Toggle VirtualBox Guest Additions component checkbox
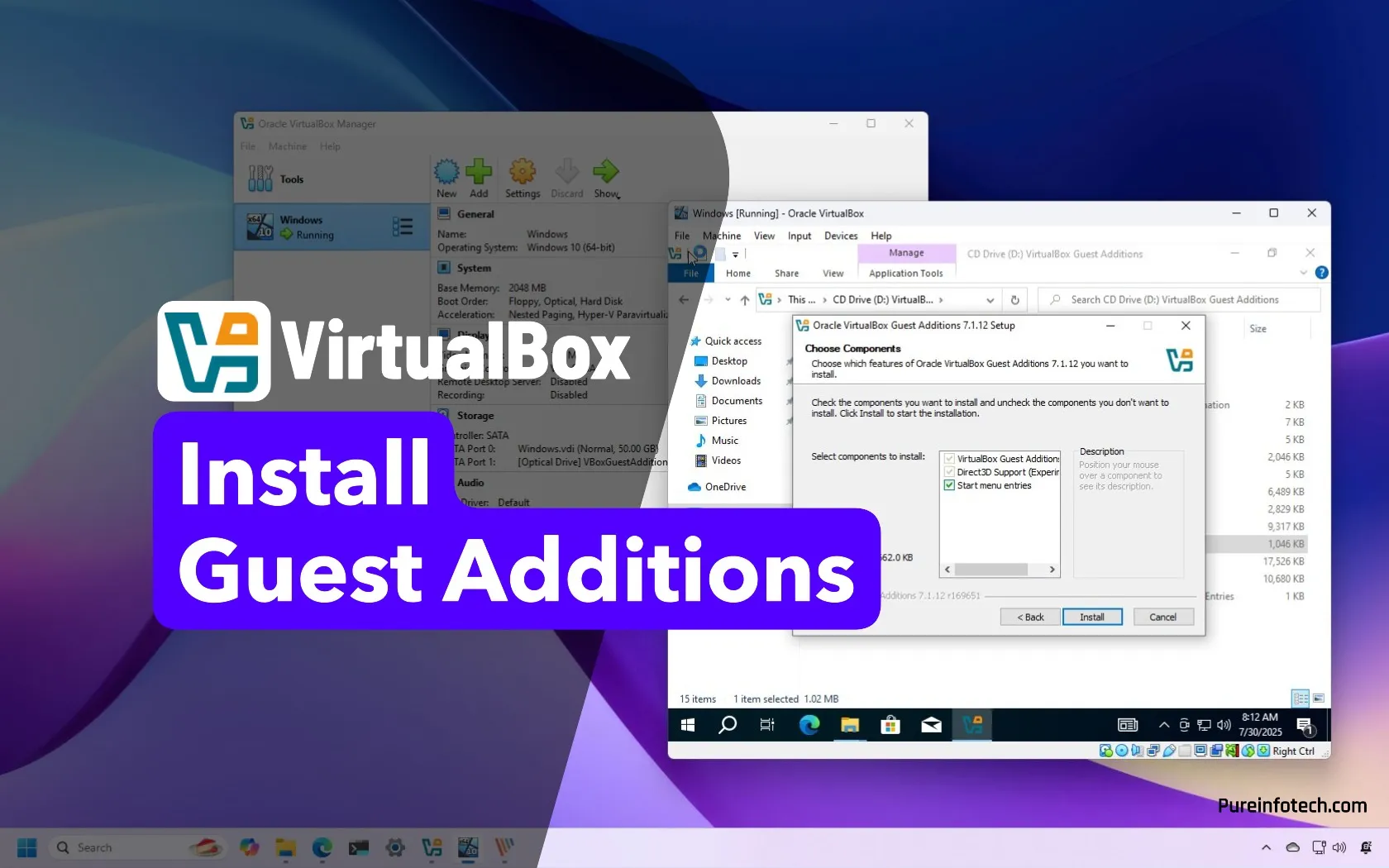Screen dimensions: 1389x868 pyautogui.click(x=949, y=459)
